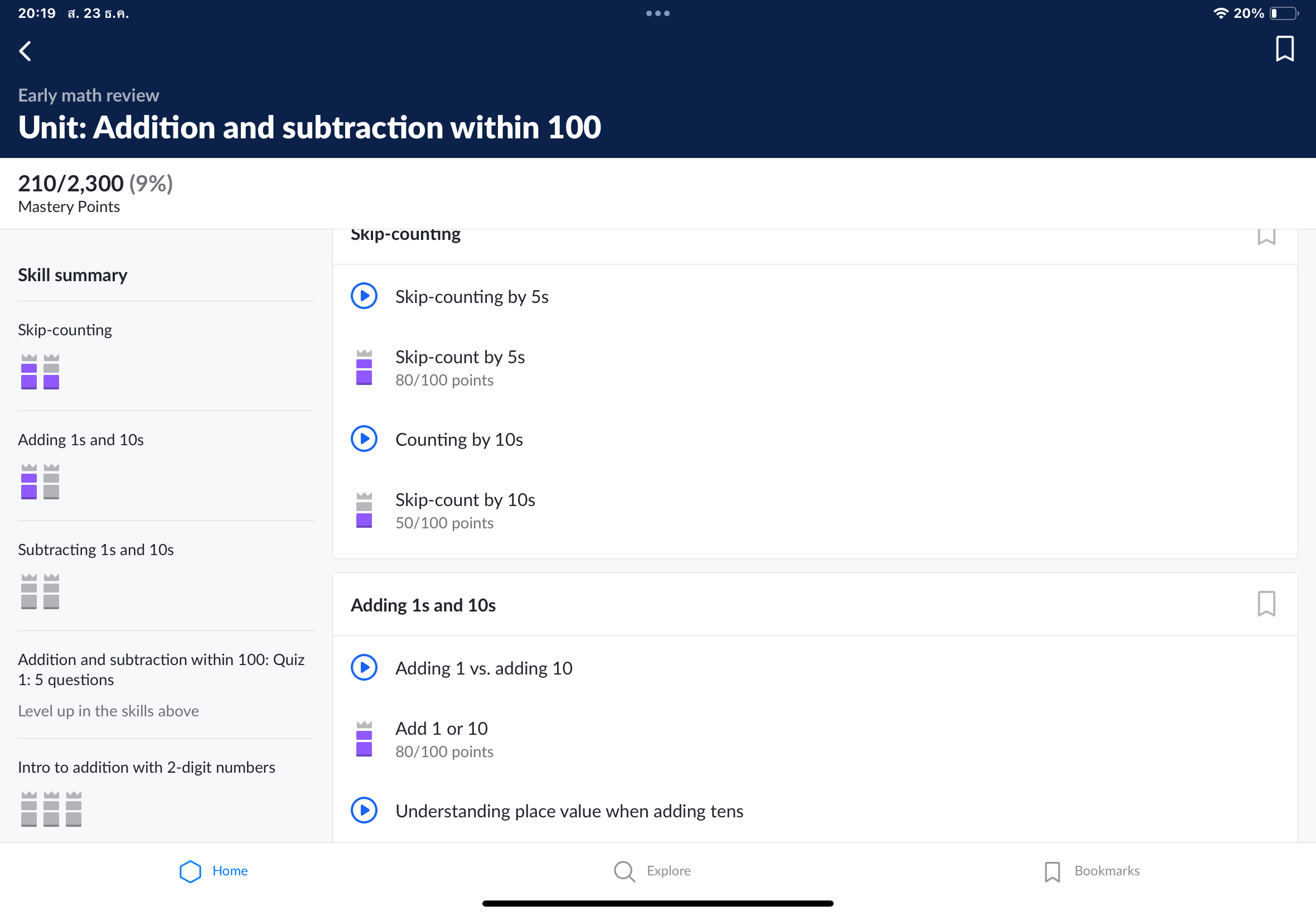Toggle bookmark for Adding 1s and 10s lesson
Viewport: 1316px width, 915px height.
pos(1266,604)
